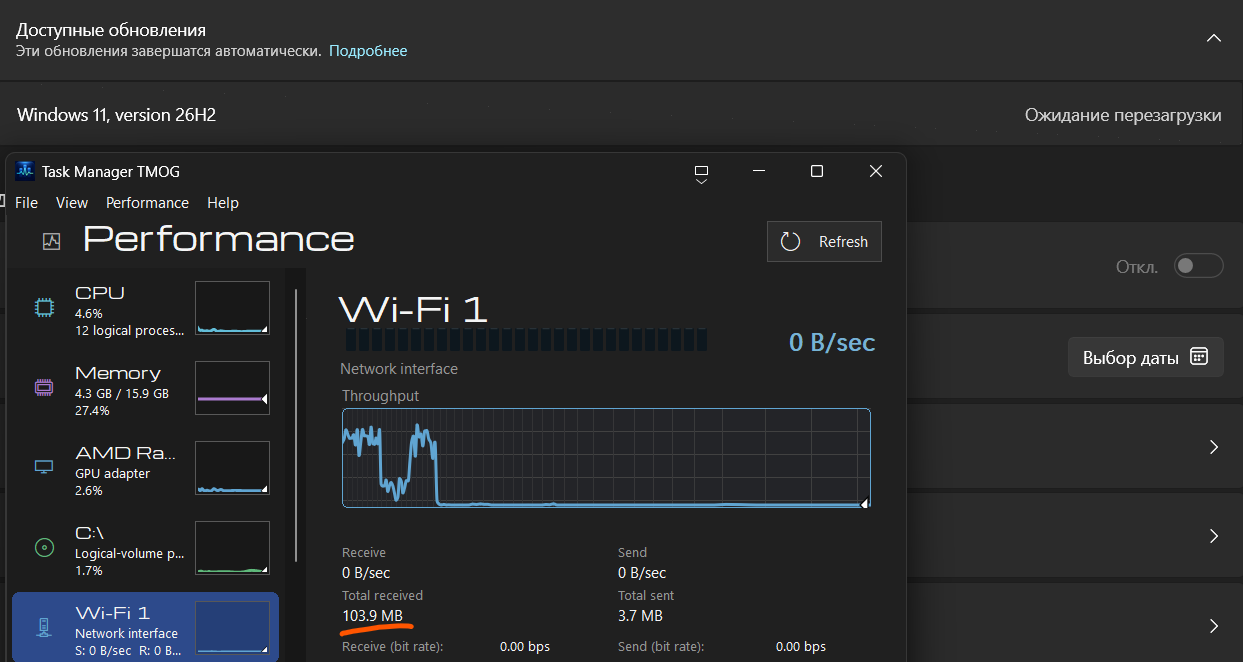This screenshot has height=662, width=1243.
Task: Click the CPU chip icon in sidebar
Action: 44,308
